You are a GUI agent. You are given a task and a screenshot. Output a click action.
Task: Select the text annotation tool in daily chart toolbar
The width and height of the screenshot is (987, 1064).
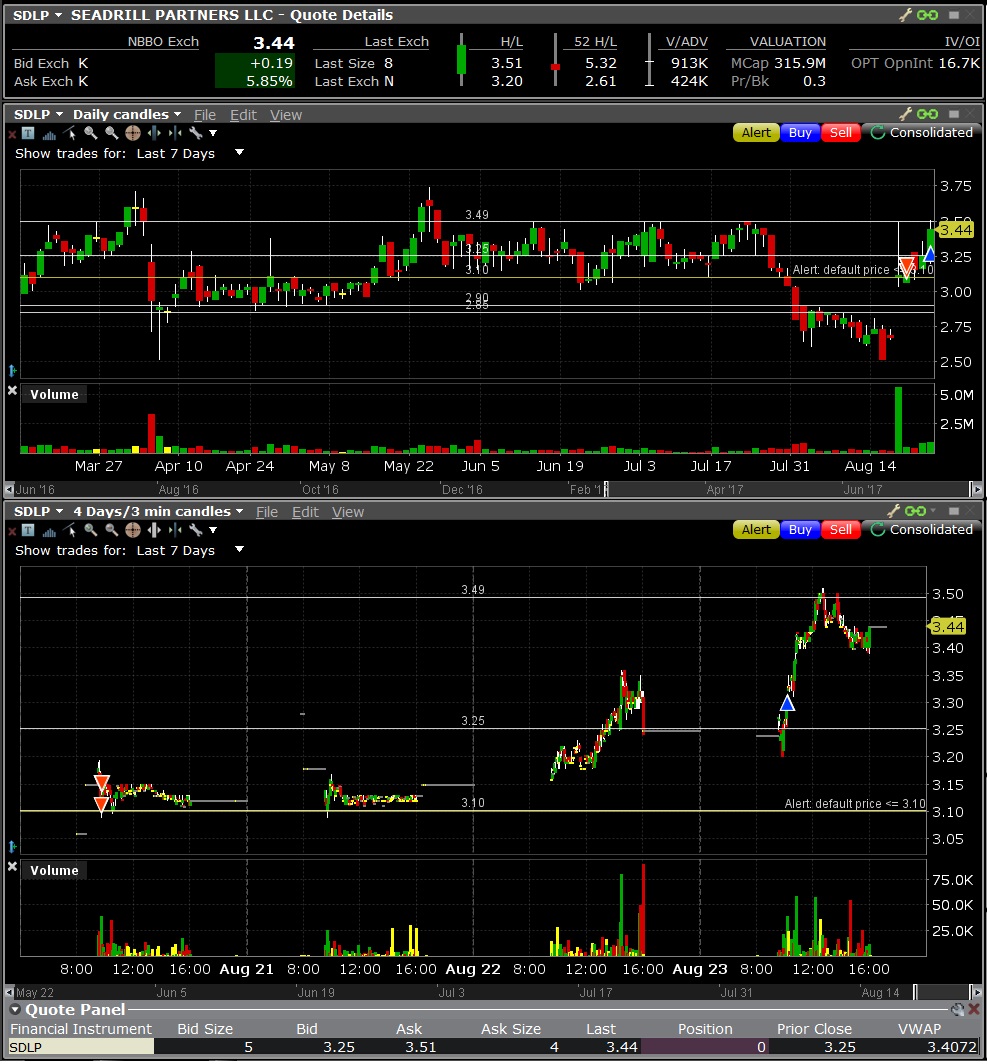coord(28,133)
